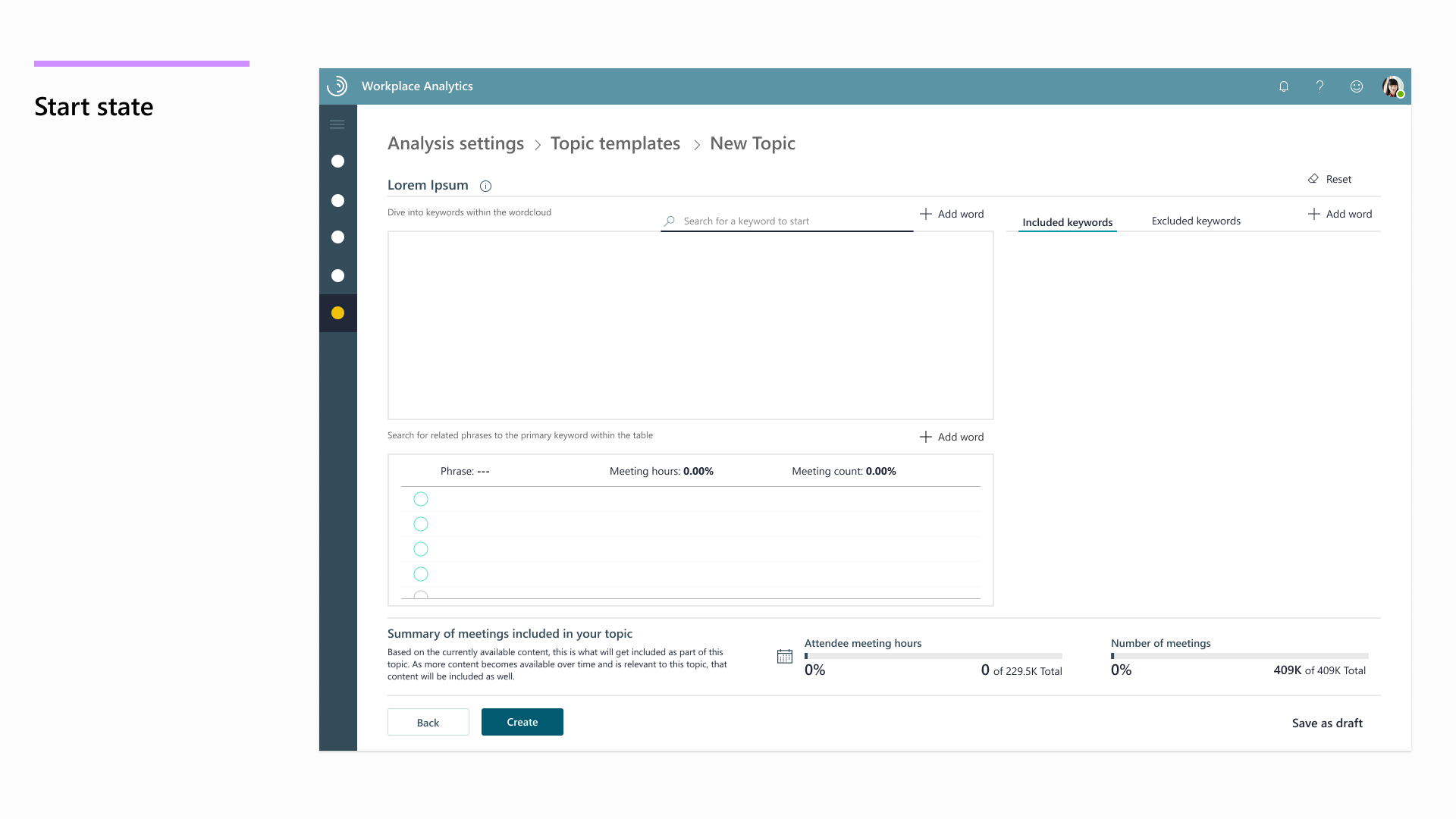Screen dimensions: 1456x819
Task: Click Save as draft
Action: point(1326,723)
